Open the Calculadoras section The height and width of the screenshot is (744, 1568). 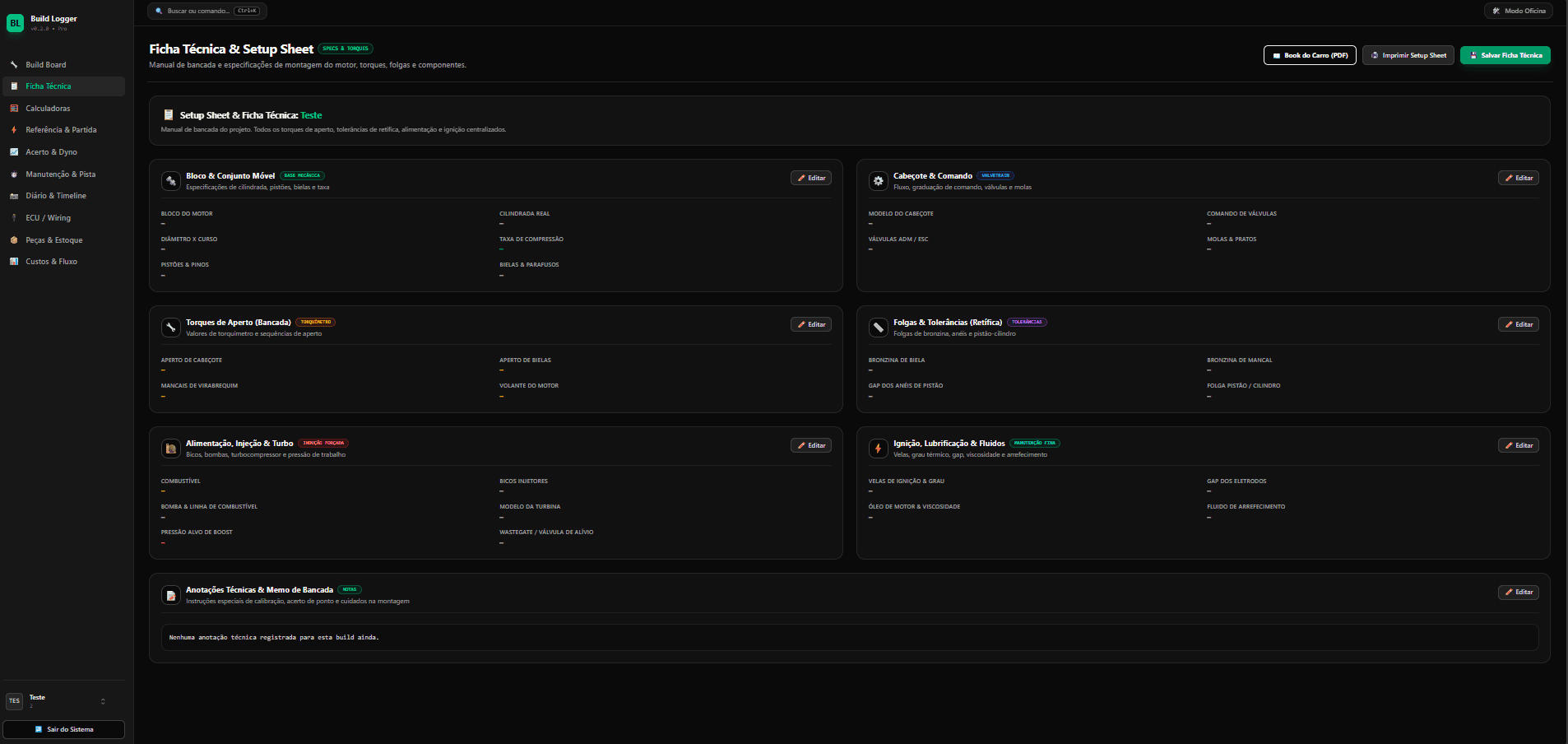coord(64,108)
